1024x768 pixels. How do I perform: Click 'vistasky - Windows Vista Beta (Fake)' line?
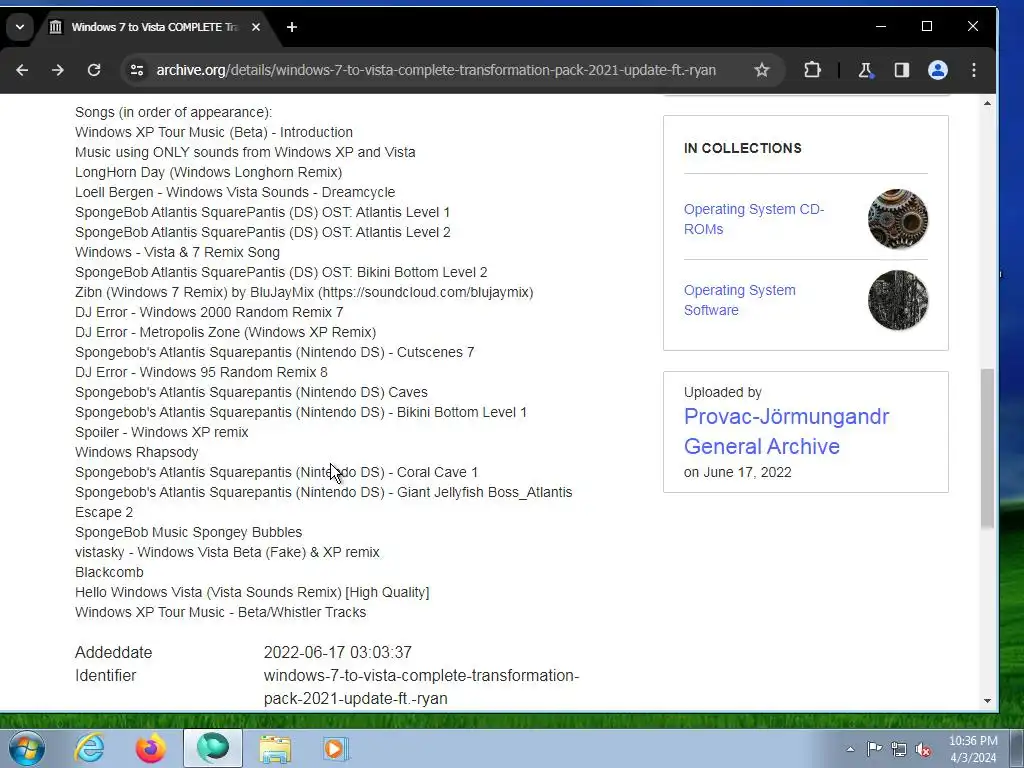tap(227, 552)
